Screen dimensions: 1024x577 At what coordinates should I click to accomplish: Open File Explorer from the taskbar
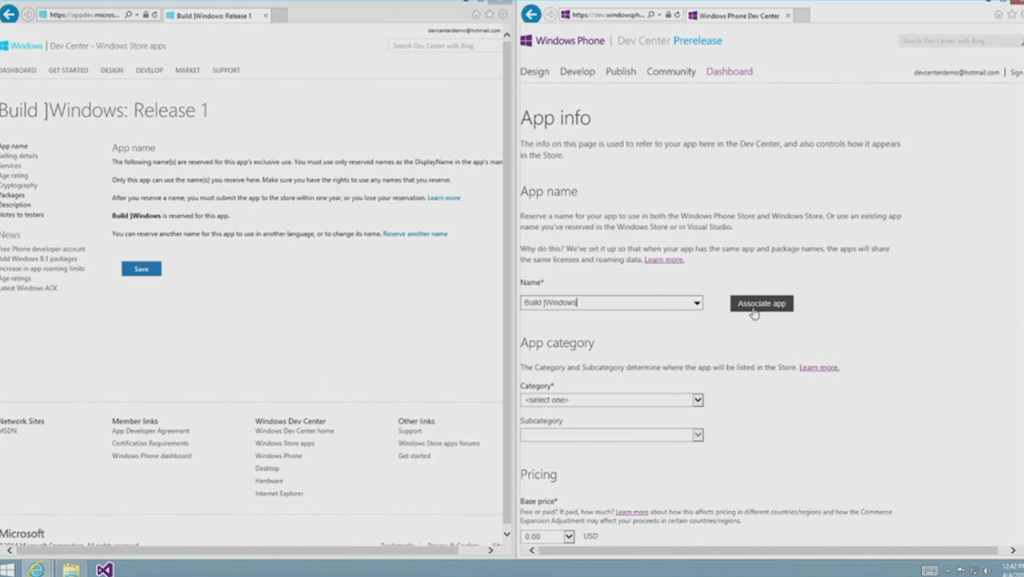[71, 569]
